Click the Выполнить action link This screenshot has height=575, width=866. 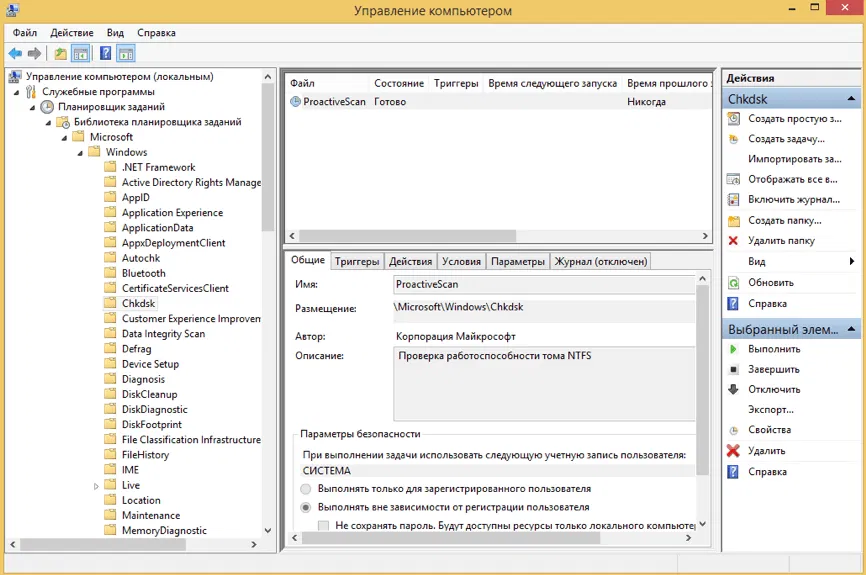(x=774, y=349)
